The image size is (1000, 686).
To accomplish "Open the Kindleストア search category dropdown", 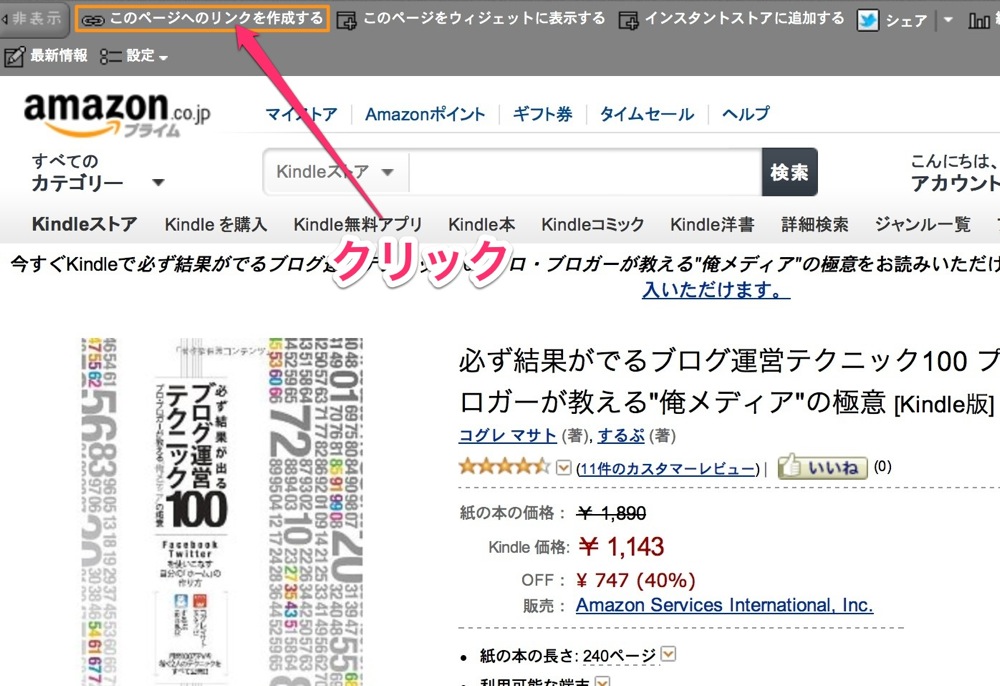I will 335,172.
